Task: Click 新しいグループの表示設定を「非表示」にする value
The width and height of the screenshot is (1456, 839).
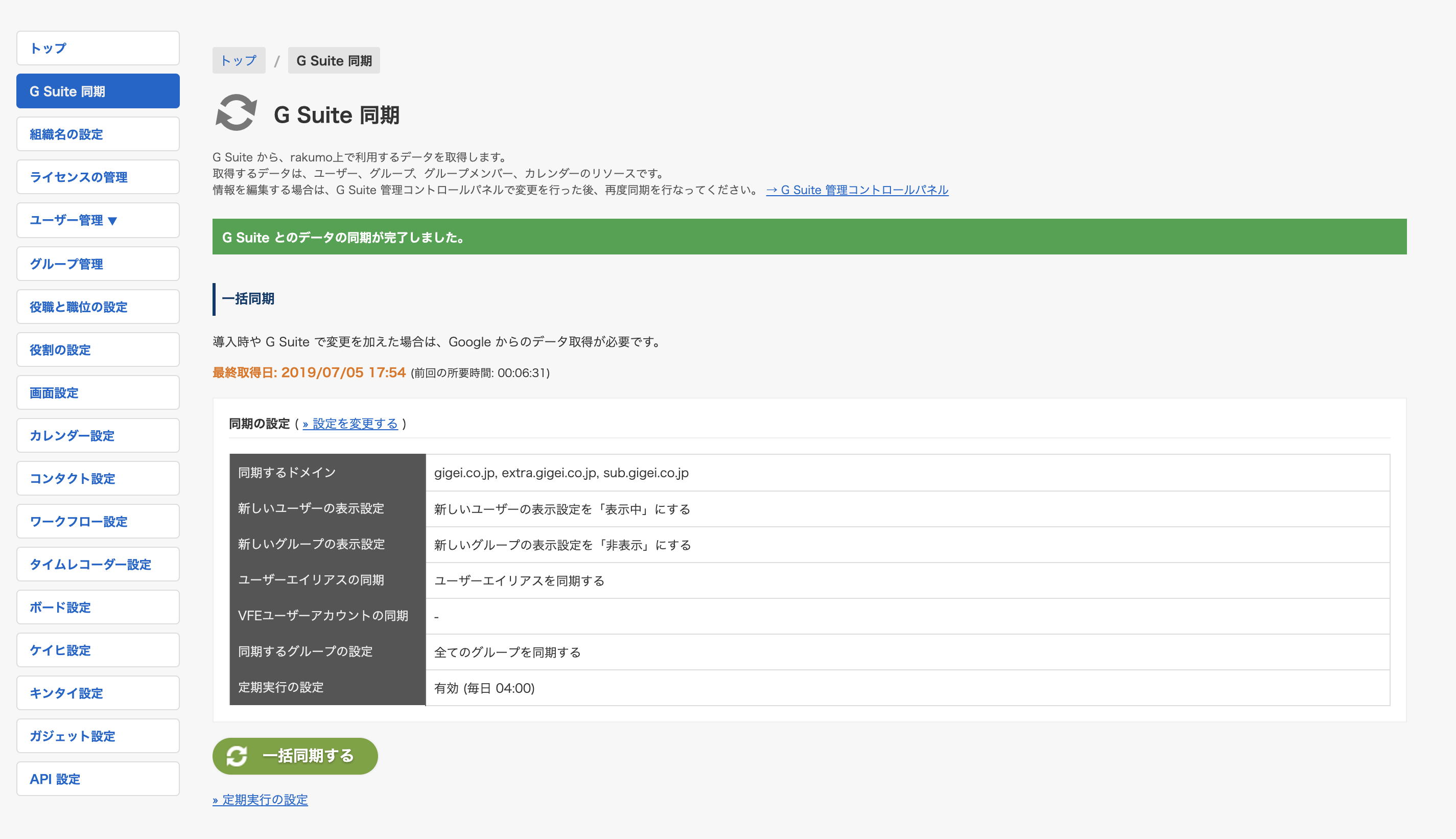Action: [x=562, y=545]
